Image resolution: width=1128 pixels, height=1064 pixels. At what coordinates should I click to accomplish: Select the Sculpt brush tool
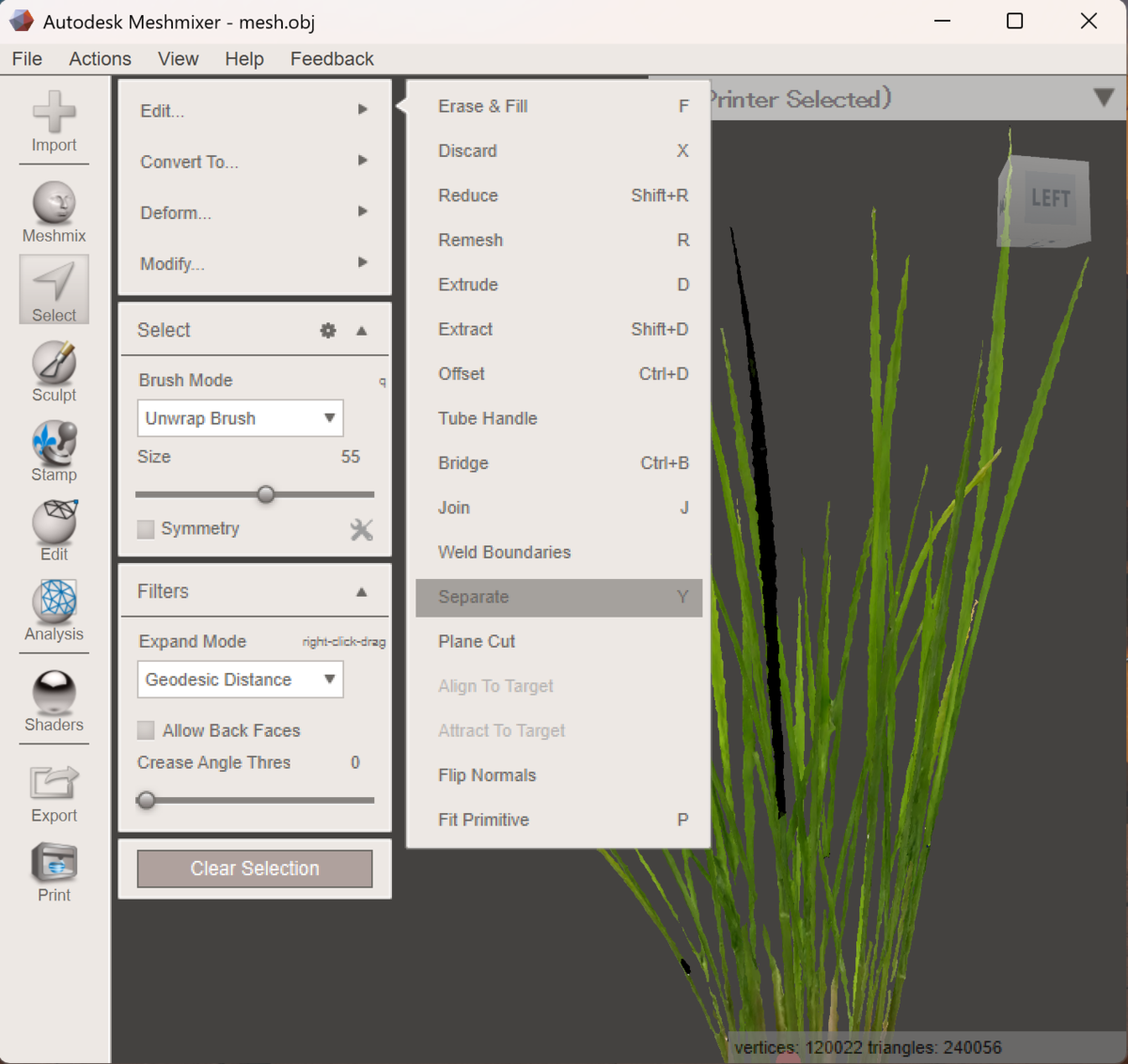54,371
